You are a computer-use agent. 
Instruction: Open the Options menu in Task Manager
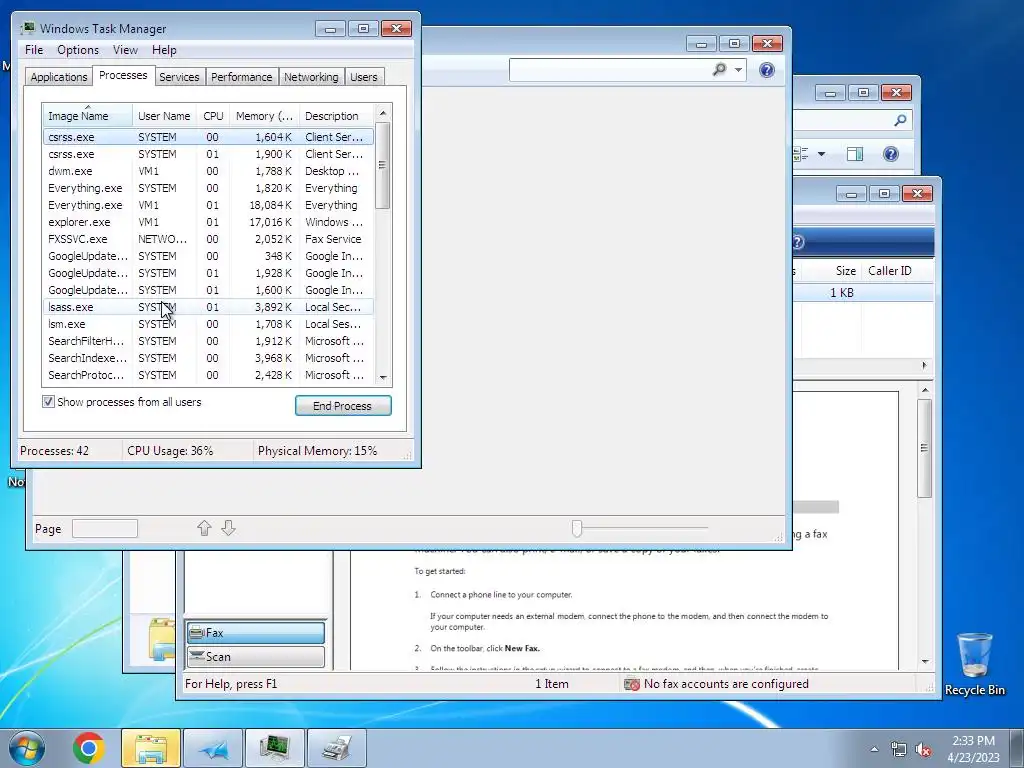[x=78, y=50]
